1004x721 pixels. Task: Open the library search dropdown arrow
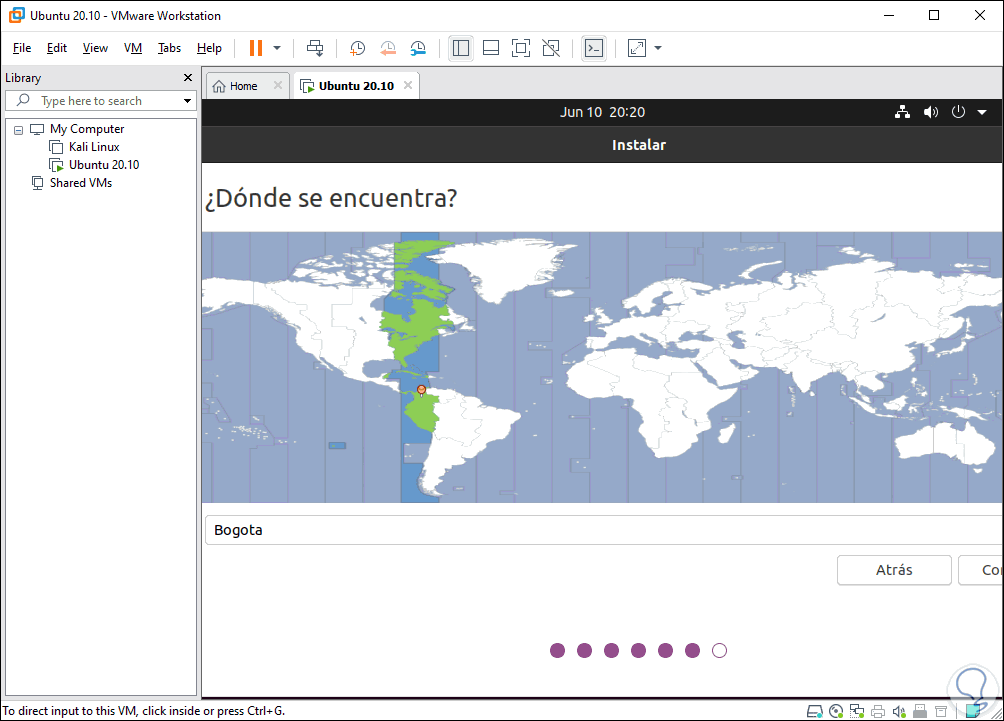(x=187, y=101)
